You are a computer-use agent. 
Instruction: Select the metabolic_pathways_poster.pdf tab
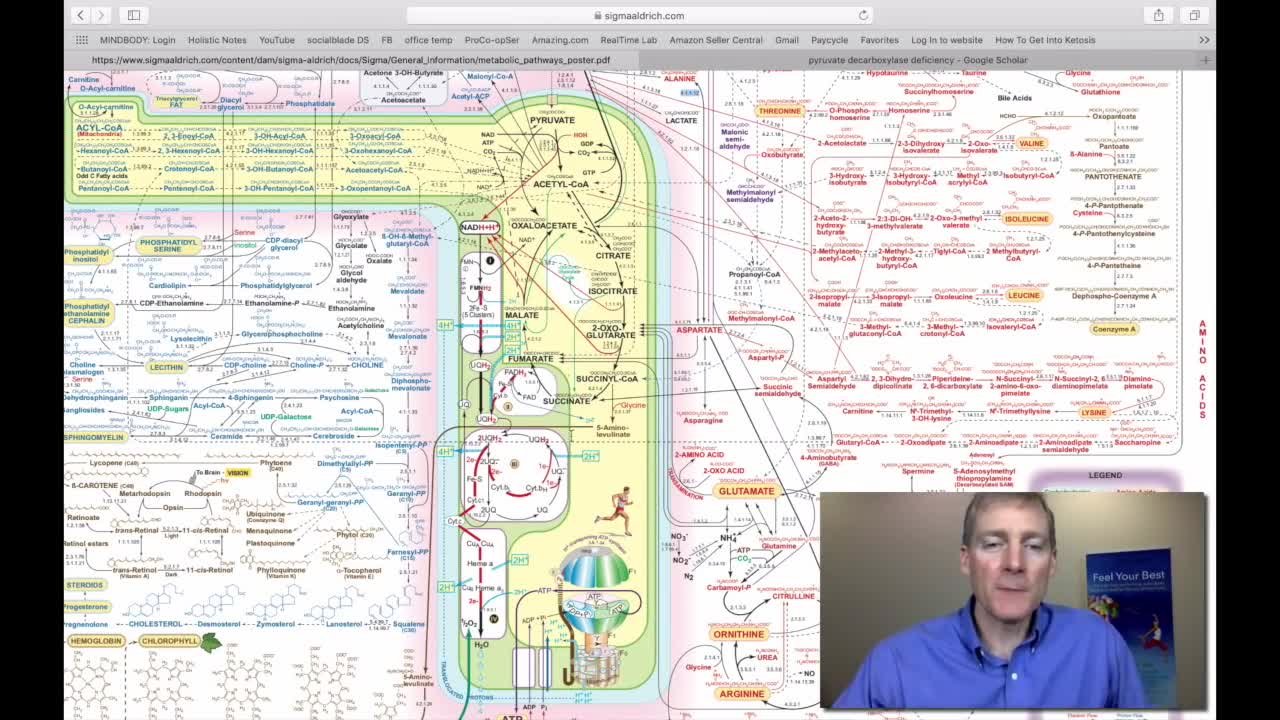[351, 60]
